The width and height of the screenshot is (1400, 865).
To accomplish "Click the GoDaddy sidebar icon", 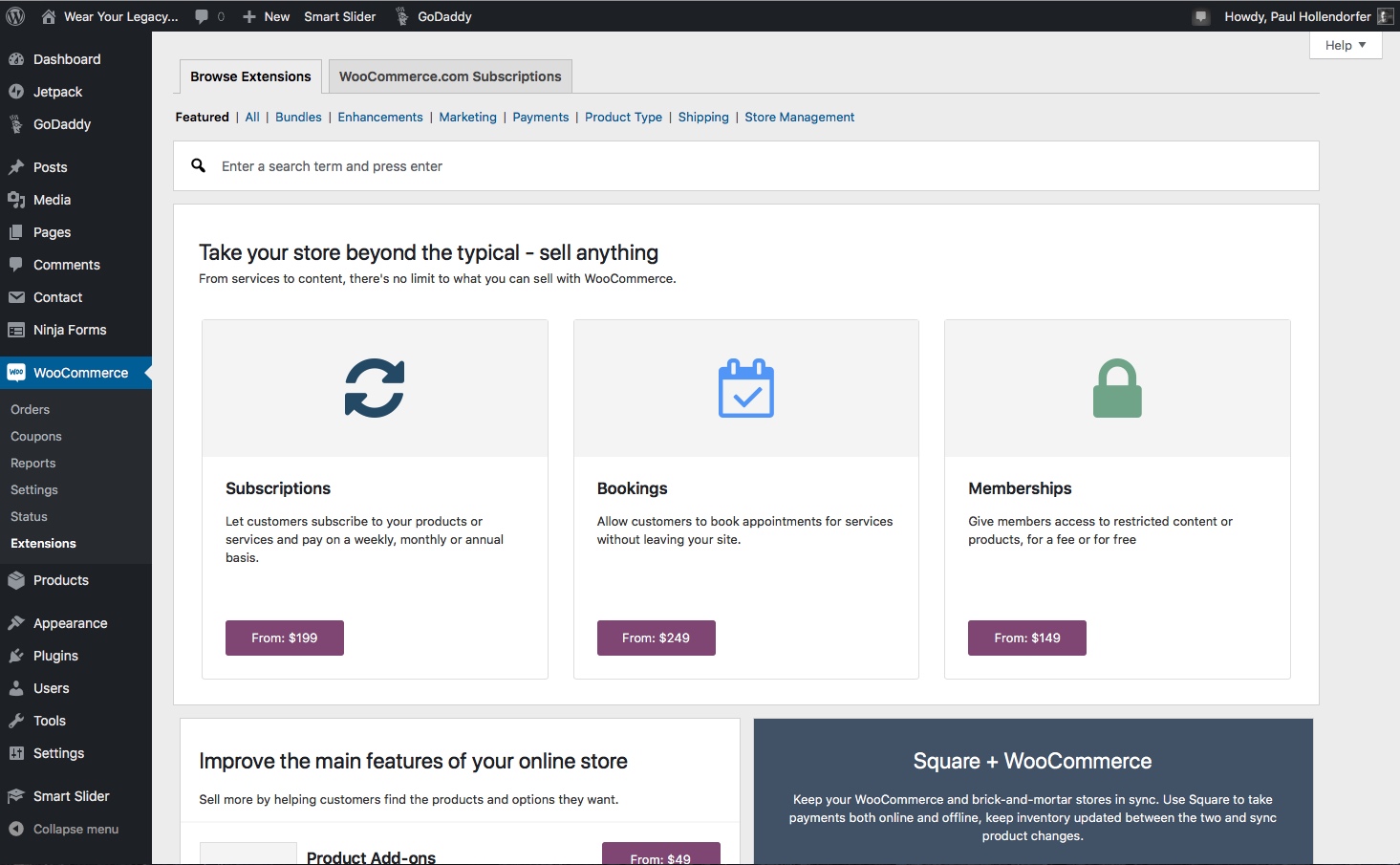I will [16, 124].
